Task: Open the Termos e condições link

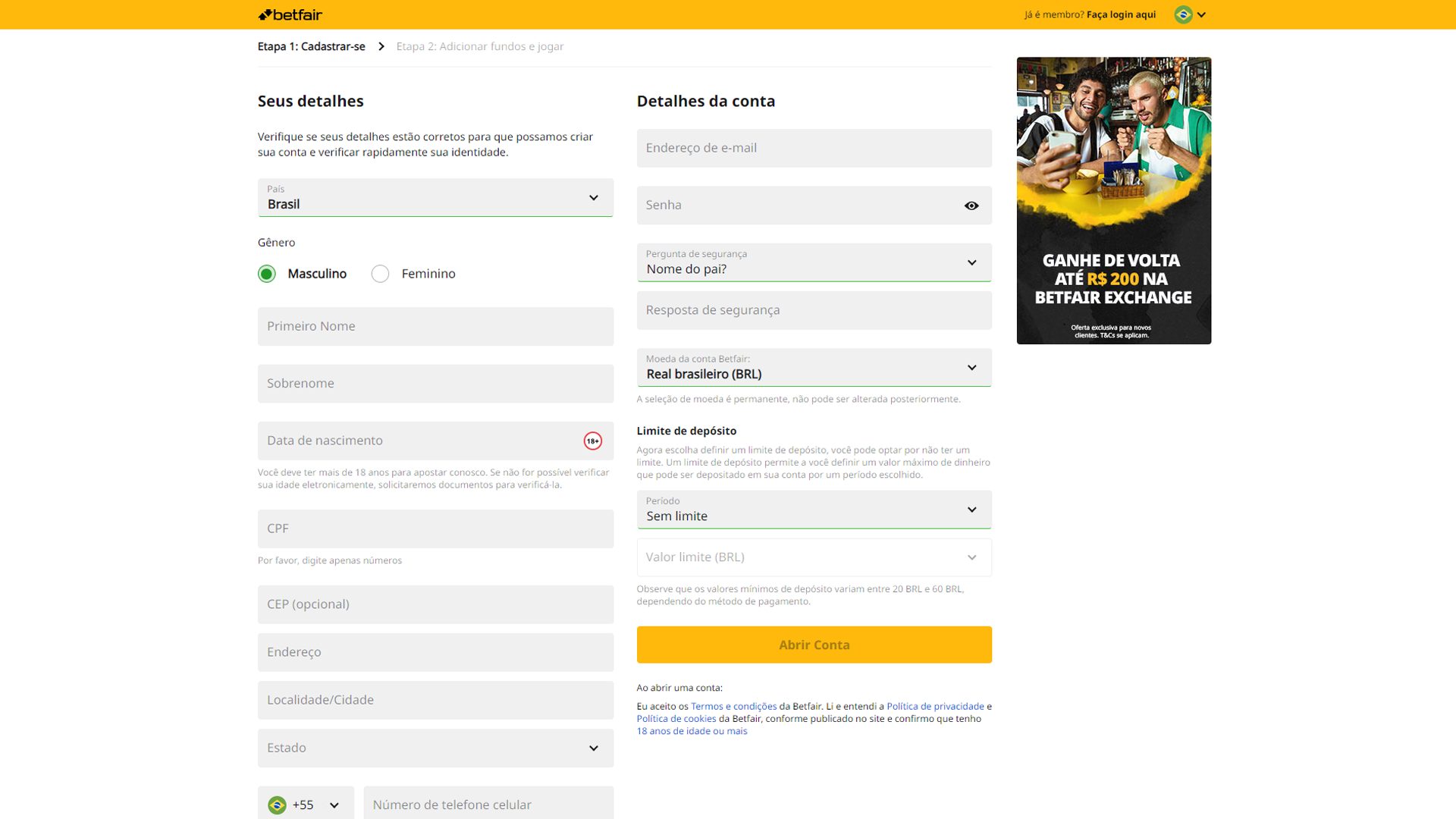Action: coord(733,706)
